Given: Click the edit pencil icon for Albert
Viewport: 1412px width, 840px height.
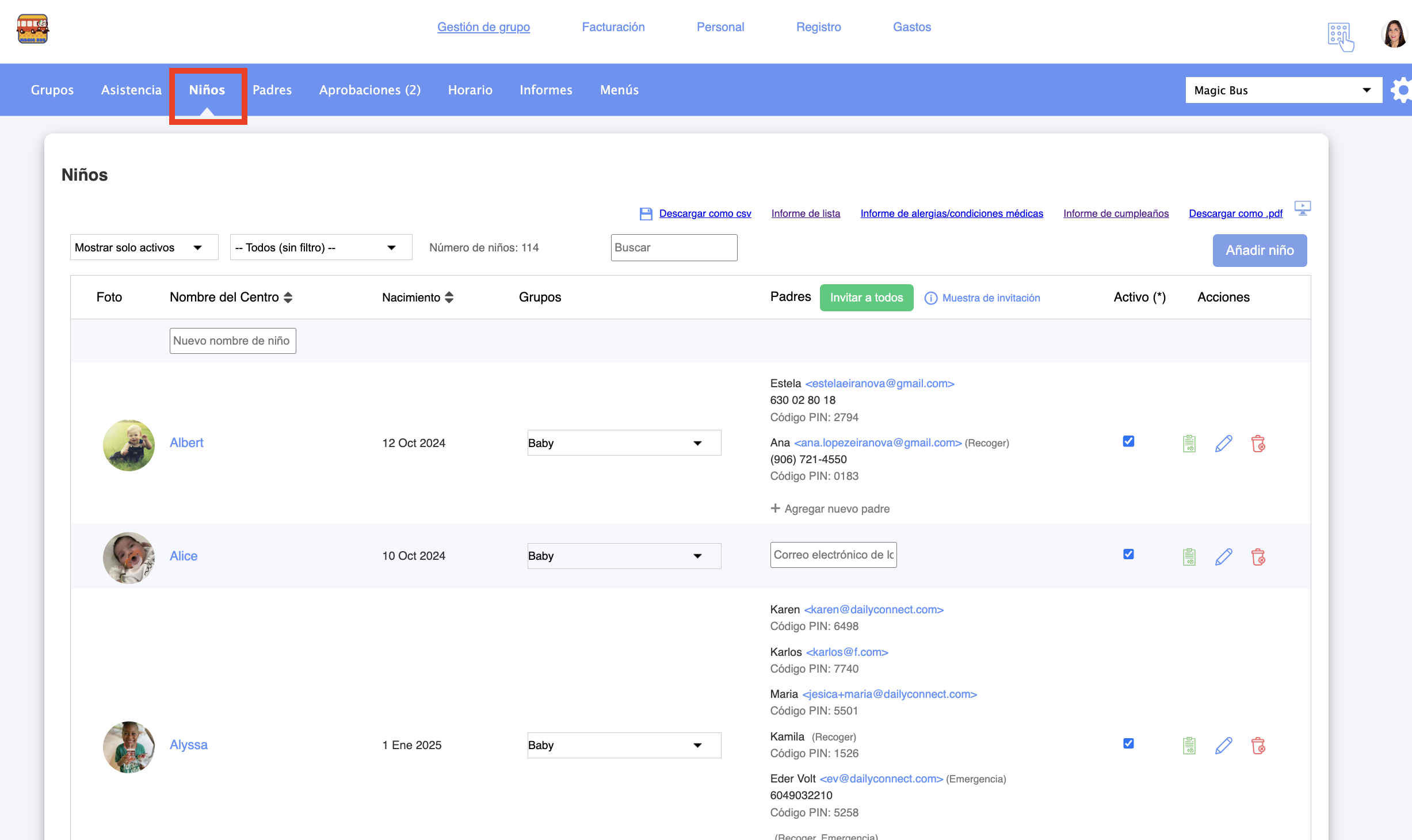Looking at the screenshot, I should [1223, 443].
